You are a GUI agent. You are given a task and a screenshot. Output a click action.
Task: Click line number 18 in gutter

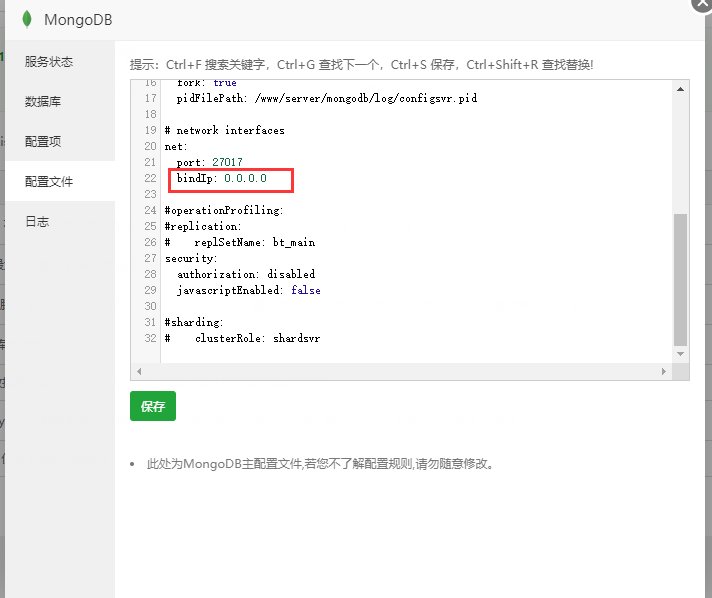pos(150,114)
